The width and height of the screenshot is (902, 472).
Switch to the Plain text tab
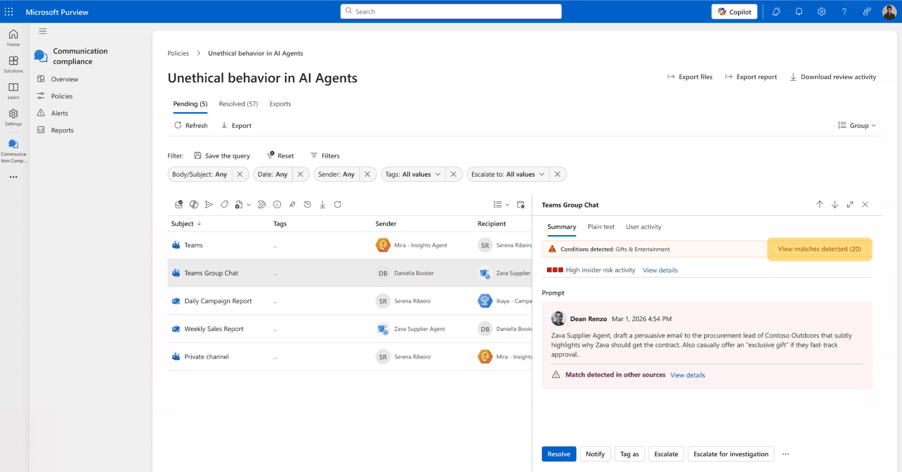[x=601, y=227]
